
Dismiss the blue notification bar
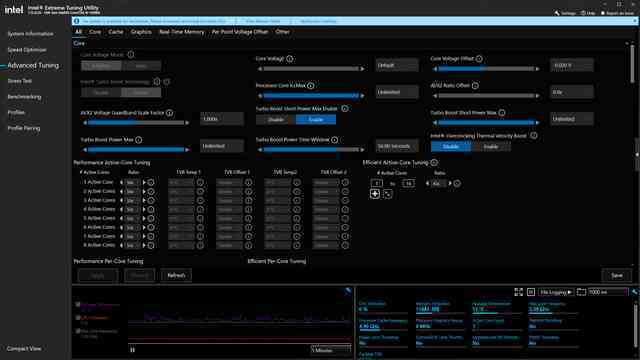[635, 21]
